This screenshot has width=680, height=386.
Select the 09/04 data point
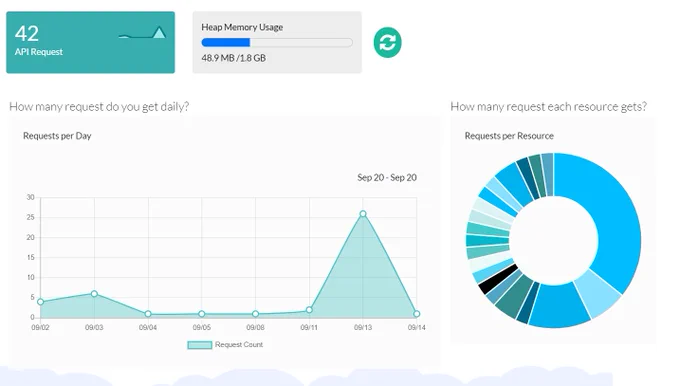click(x=148, y=314)
